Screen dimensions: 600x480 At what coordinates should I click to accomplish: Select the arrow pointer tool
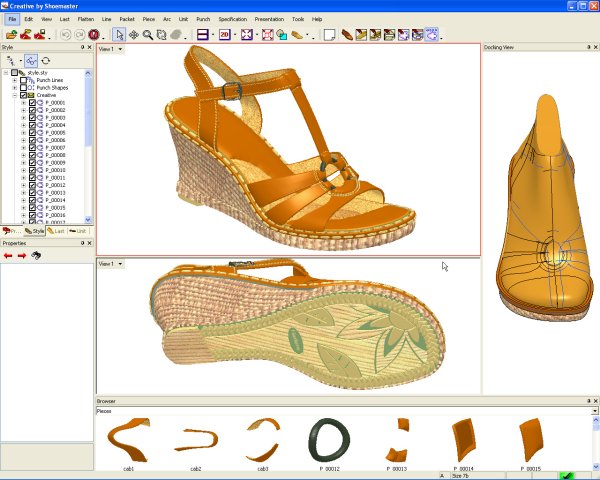[119, 35]
